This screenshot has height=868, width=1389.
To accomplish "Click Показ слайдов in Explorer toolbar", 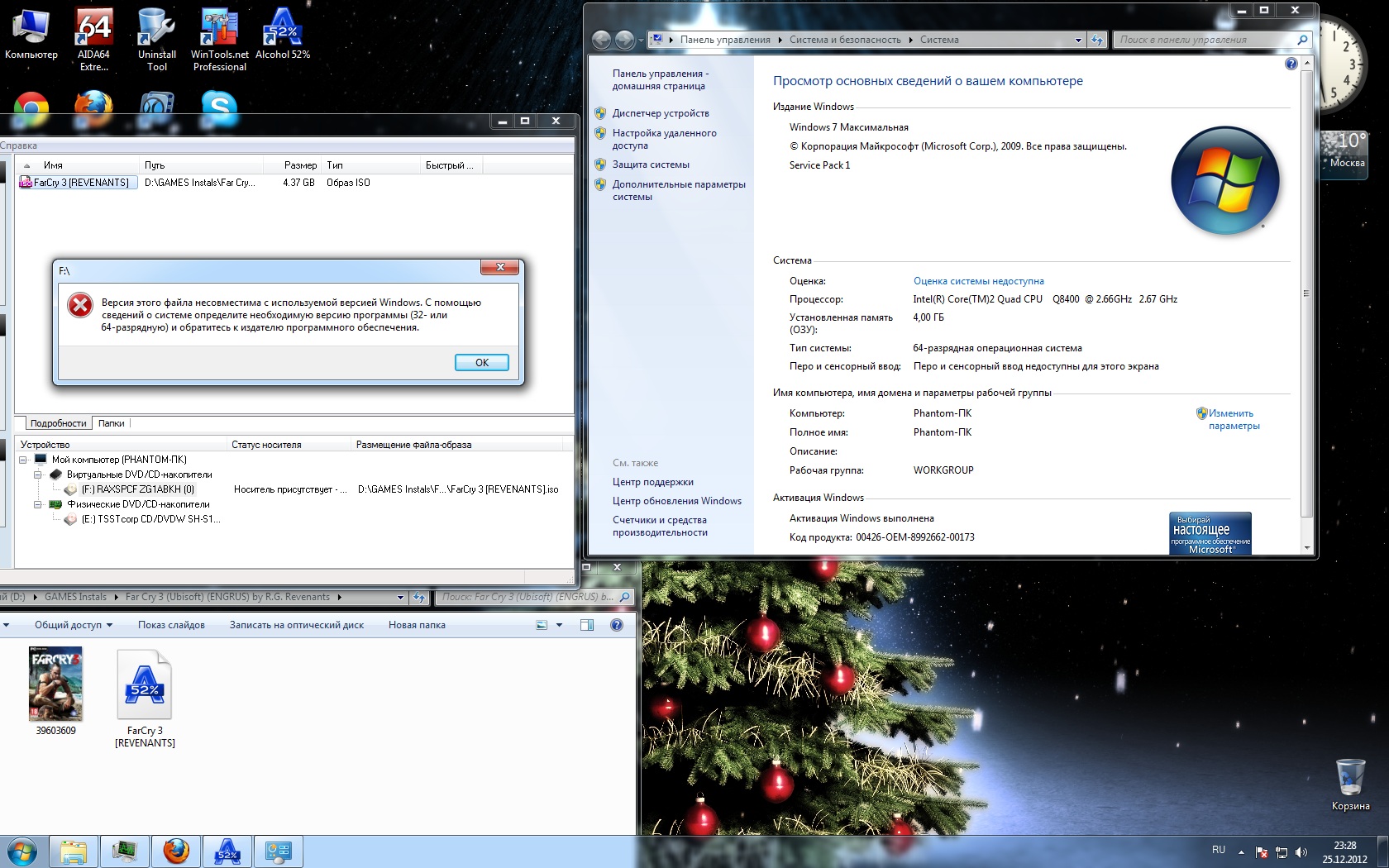I will coord(171,625).
